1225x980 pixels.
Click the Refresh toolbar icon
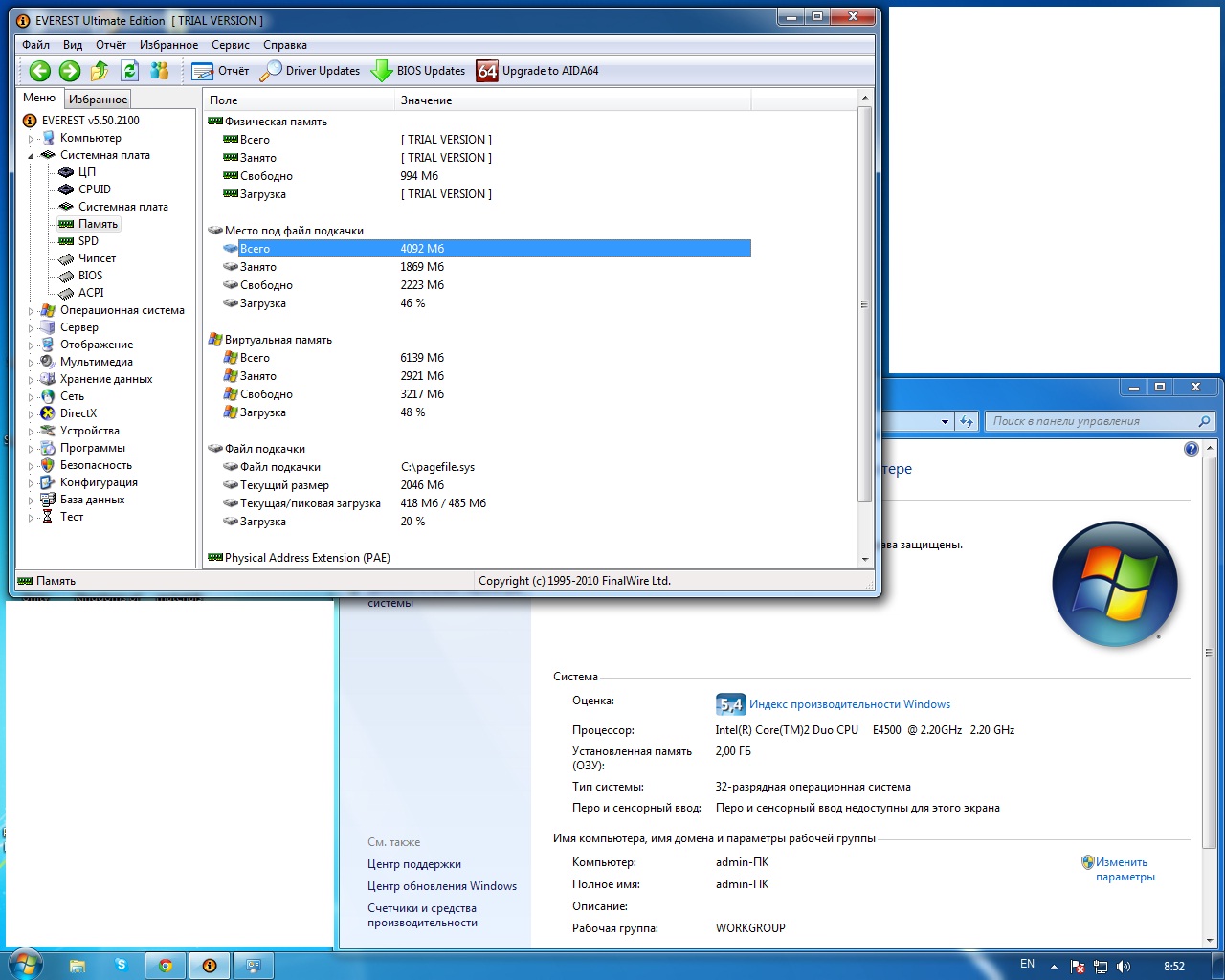[x=130, y=70]
